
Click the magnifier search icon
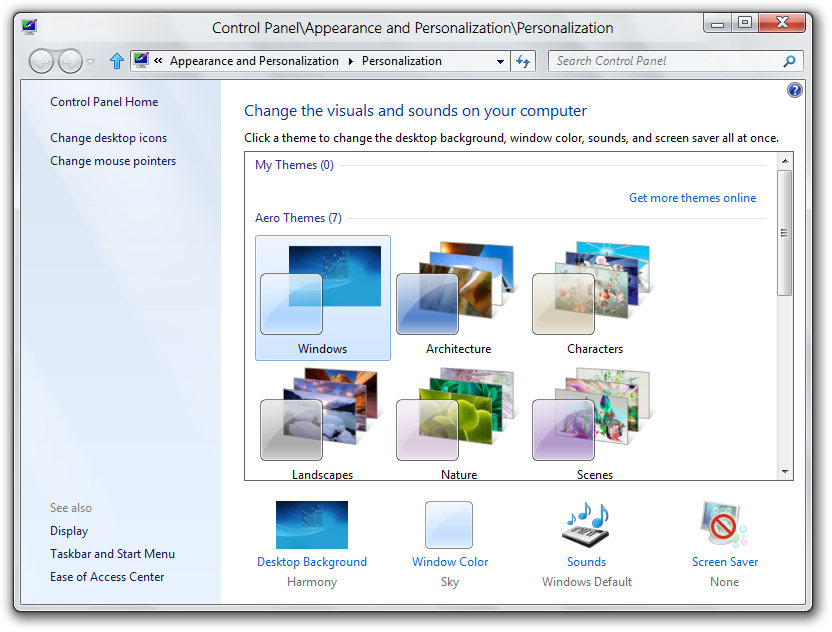tap(790, 62)
